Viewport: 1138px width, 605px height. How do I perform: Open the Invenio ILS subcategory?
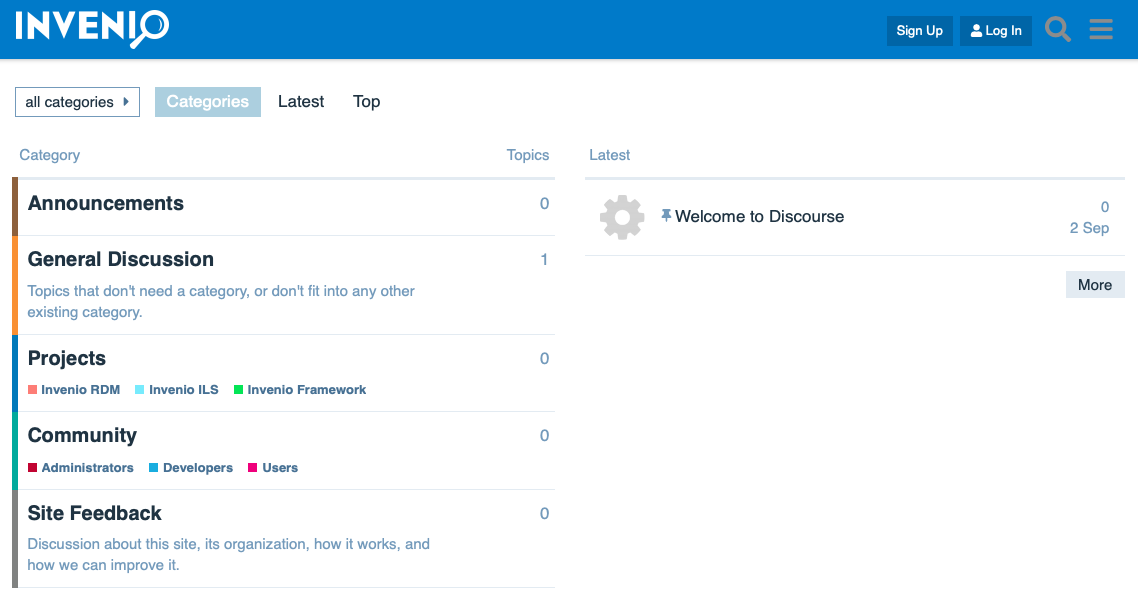(183, 390)
